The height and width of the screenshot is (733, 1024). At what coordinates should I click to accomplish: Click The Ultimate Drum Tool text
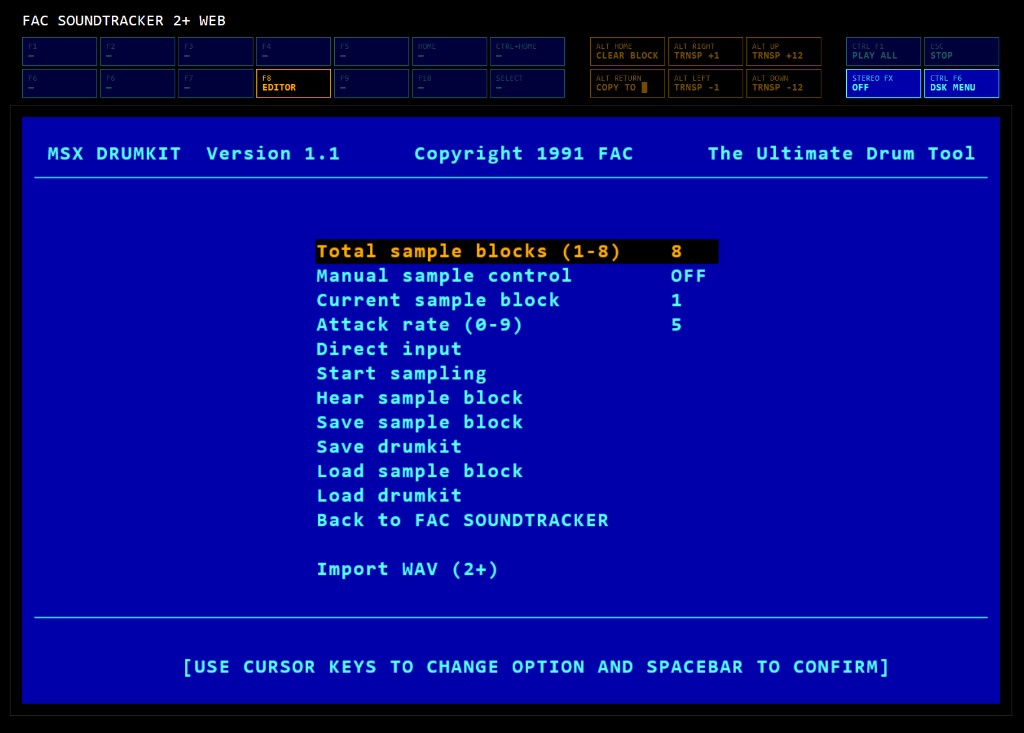tap(841, 154)
